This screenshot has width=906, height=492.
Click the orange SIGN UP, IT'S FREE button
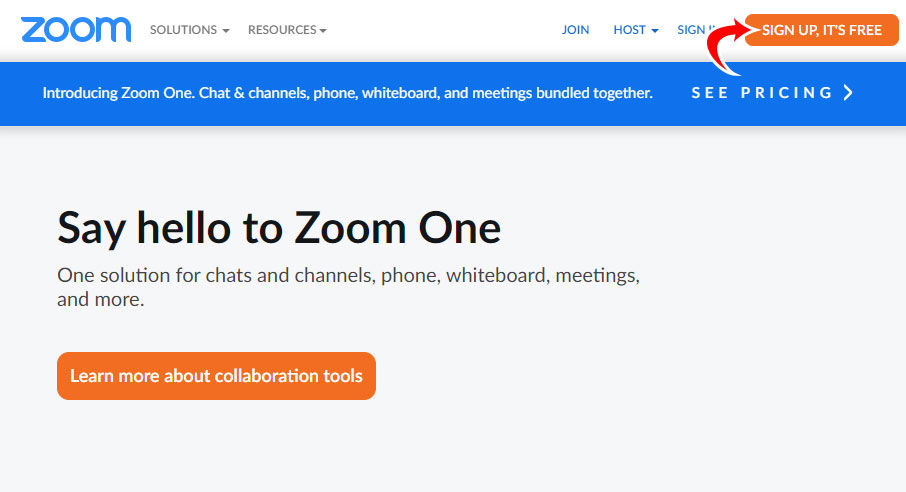point(822,30)
